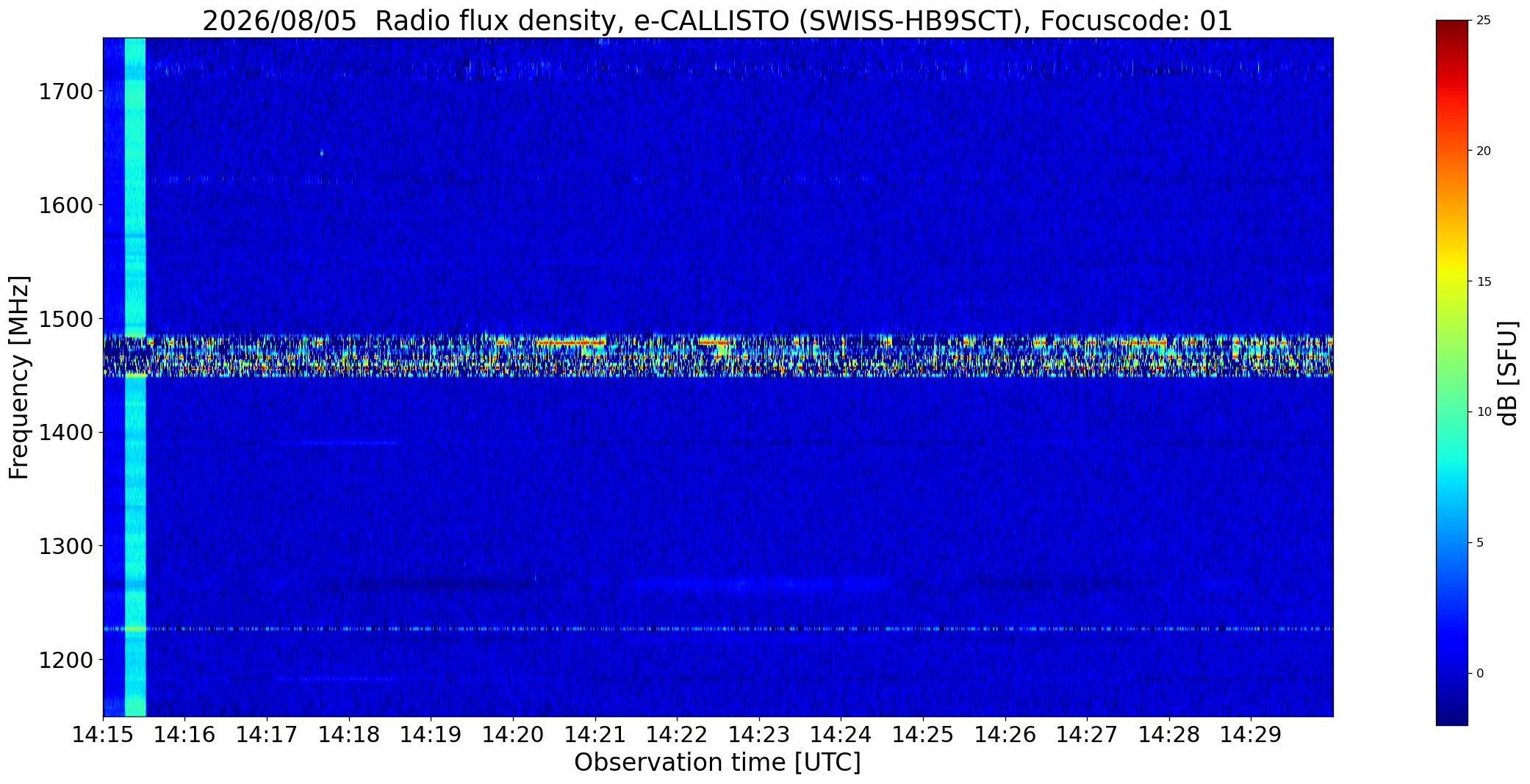The height and width of the screenshot is (784, 1530).
Task: Click the 1400 frequency tick label
Action: (x=65, y=433)
